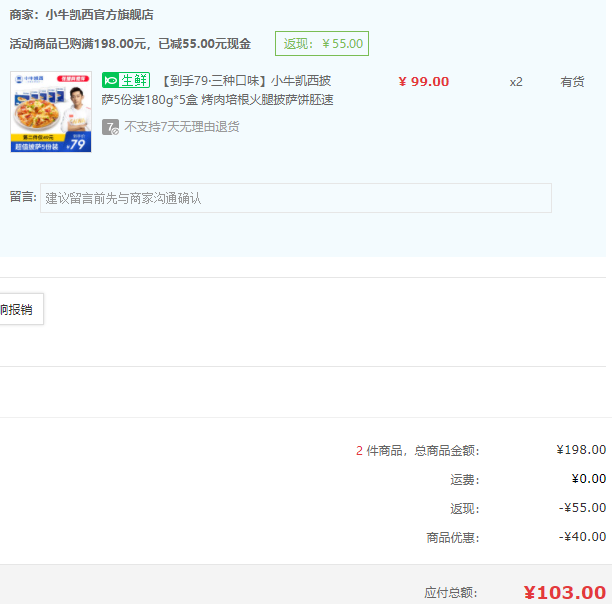Click the 返现 ¥55.00 cashback badge
The image size is (612, 604).
[x=322, y=43]
